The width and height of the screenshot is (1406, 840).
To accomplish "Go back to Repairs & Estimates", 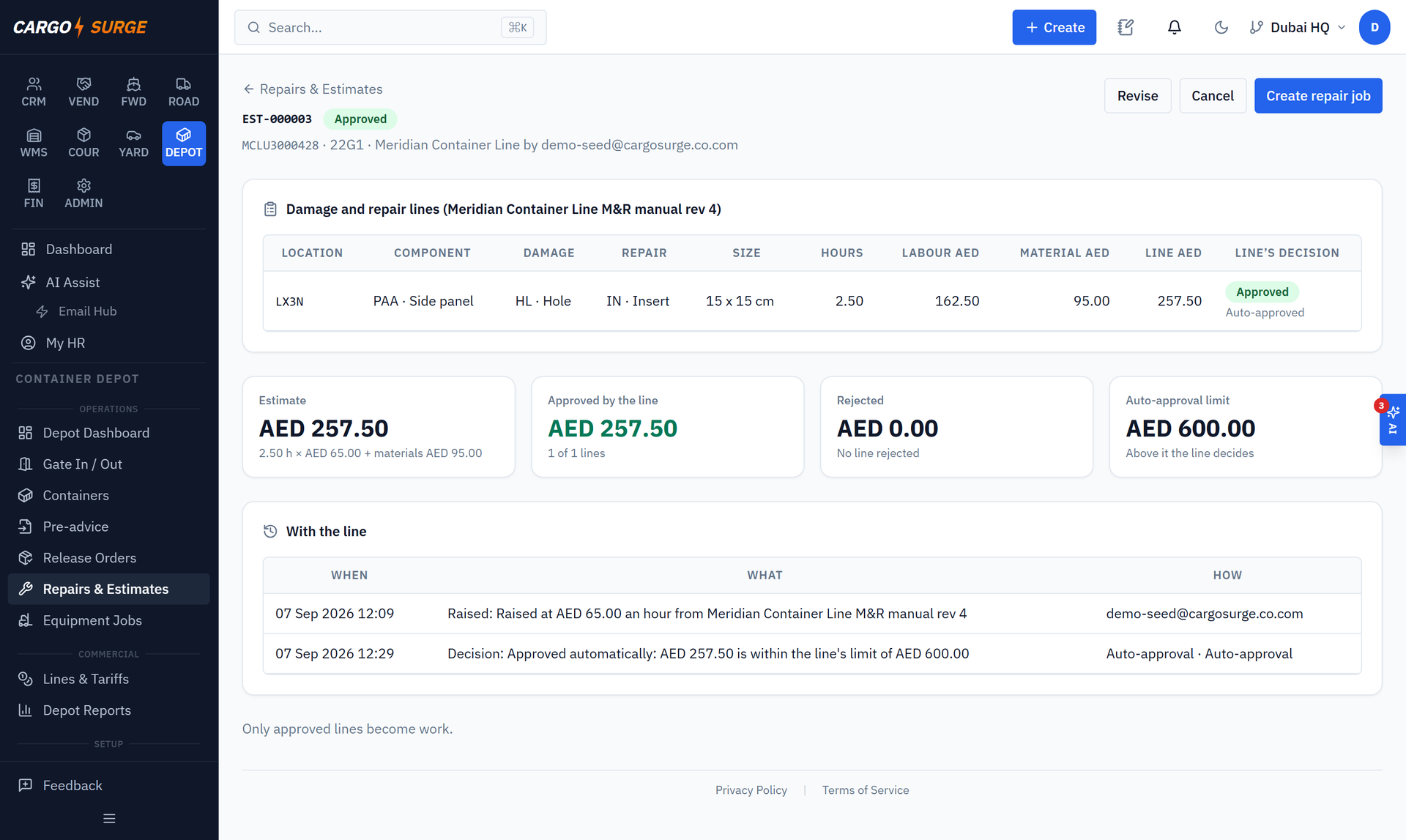I will coord(313,89).
